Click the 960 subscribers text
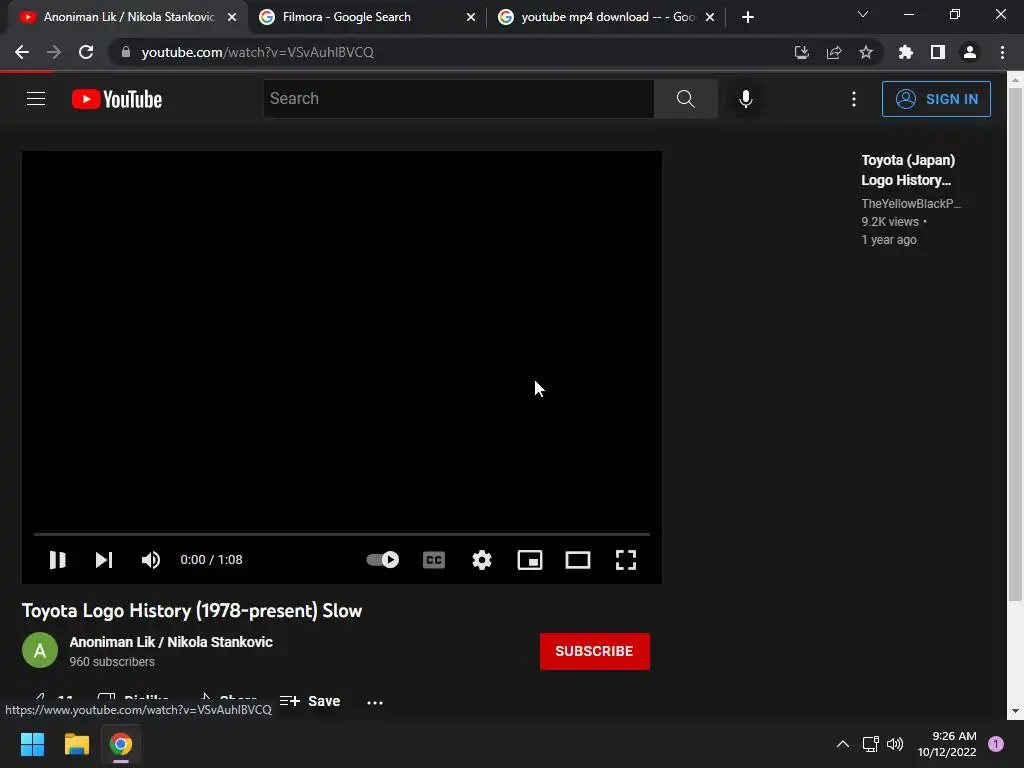Image resolution: width=1024 pixels, height=768 pixels. (x=112, y=662)
